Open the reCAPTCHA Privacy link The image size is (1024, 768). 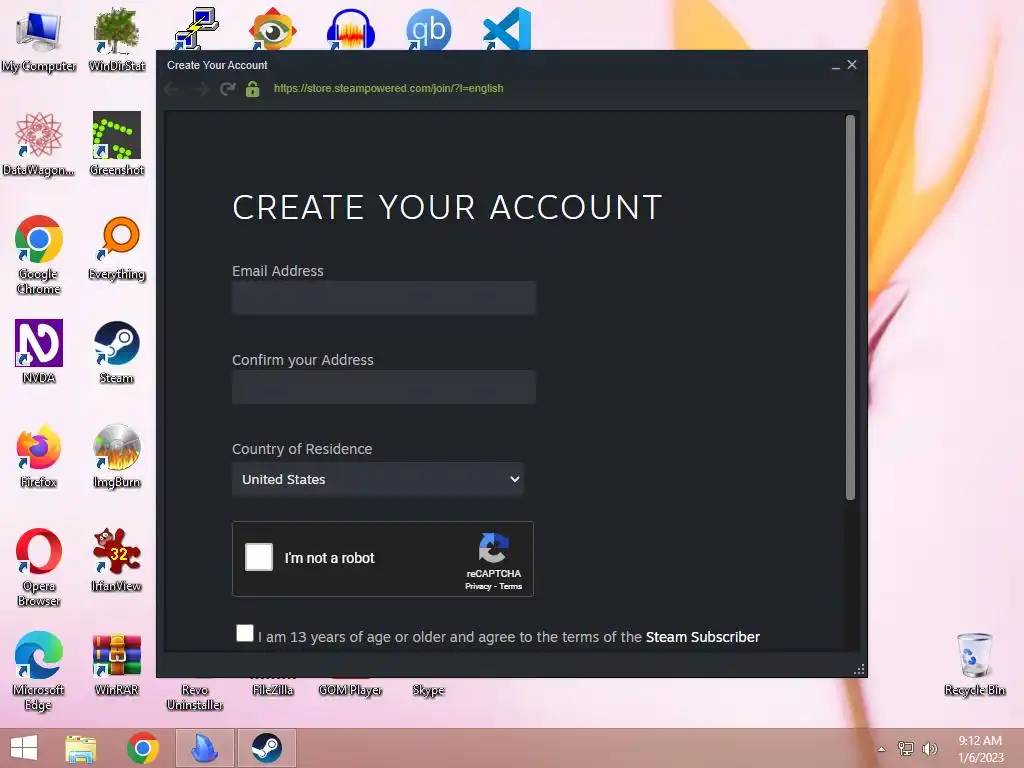tap(478, 586)
